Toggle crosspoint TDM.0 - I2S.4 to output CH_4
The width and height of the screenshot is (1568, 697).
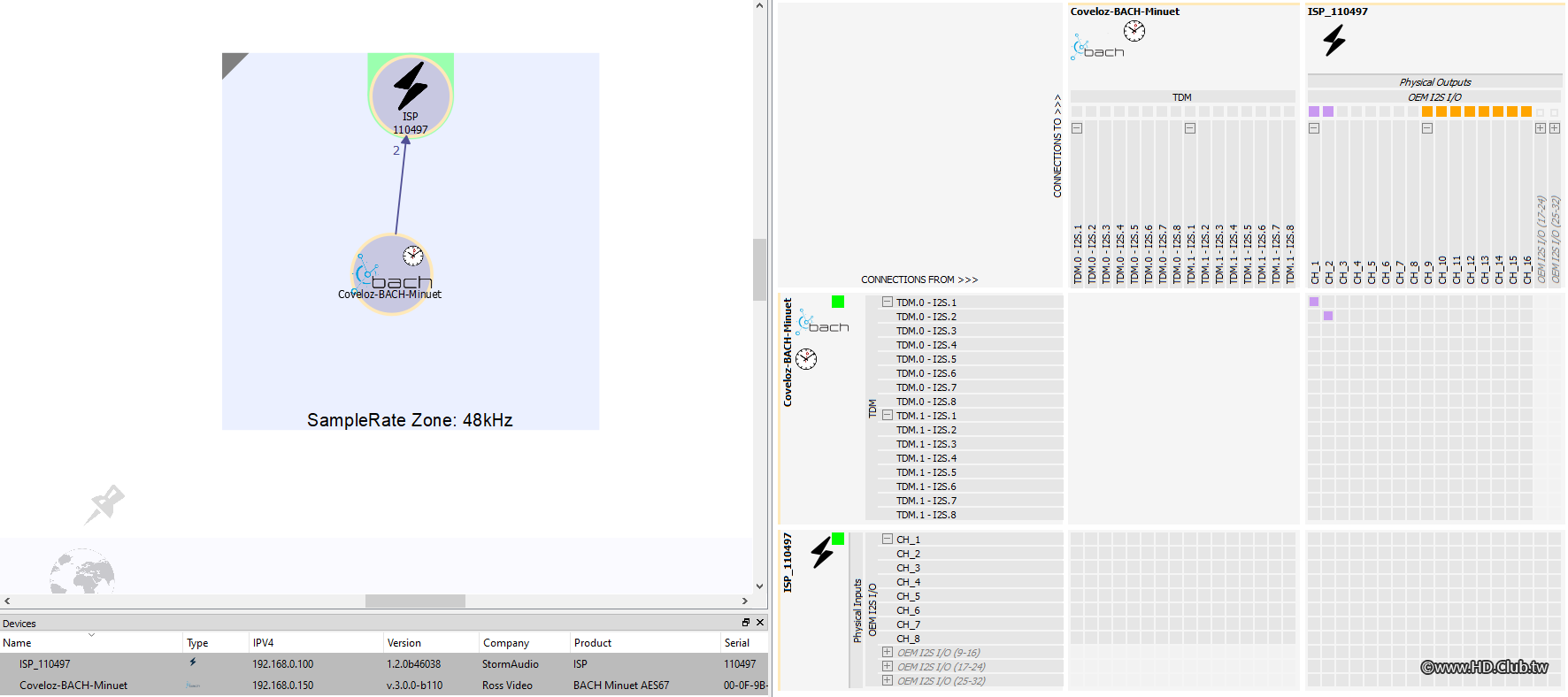[x=1357, y=344]
